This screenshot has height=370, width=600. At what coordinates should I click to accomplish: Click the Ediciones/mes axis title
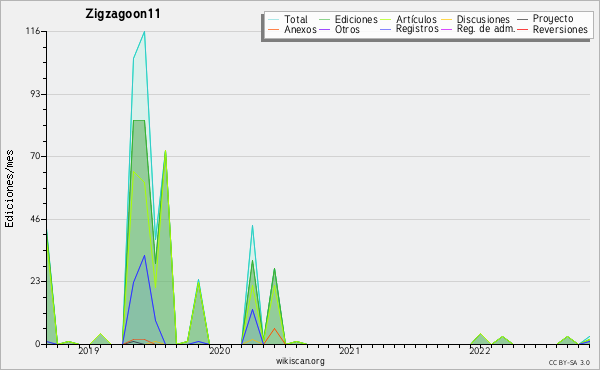click(9, 189)
